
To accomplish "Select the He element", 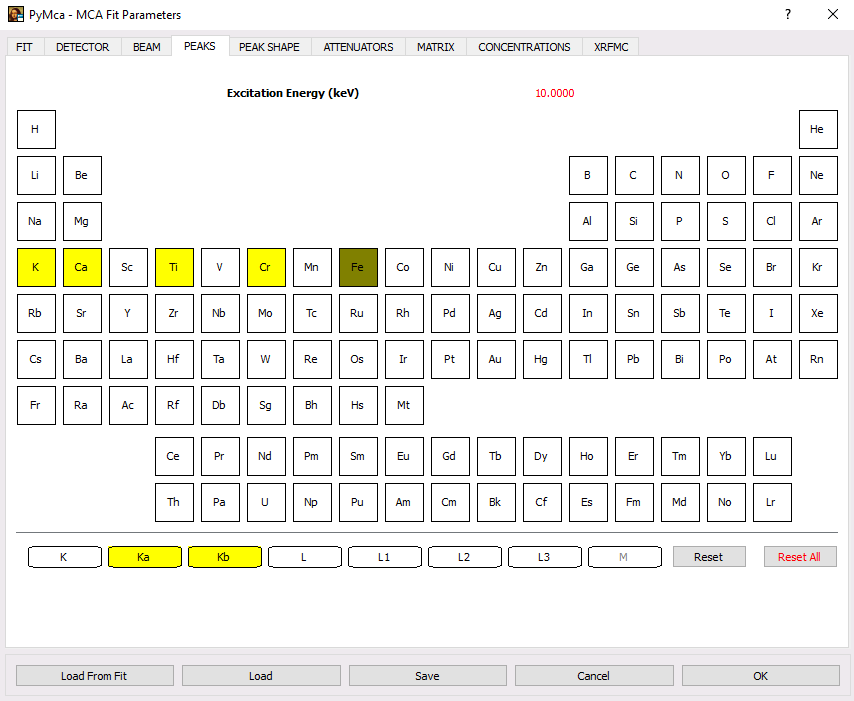I will [818, 130].
